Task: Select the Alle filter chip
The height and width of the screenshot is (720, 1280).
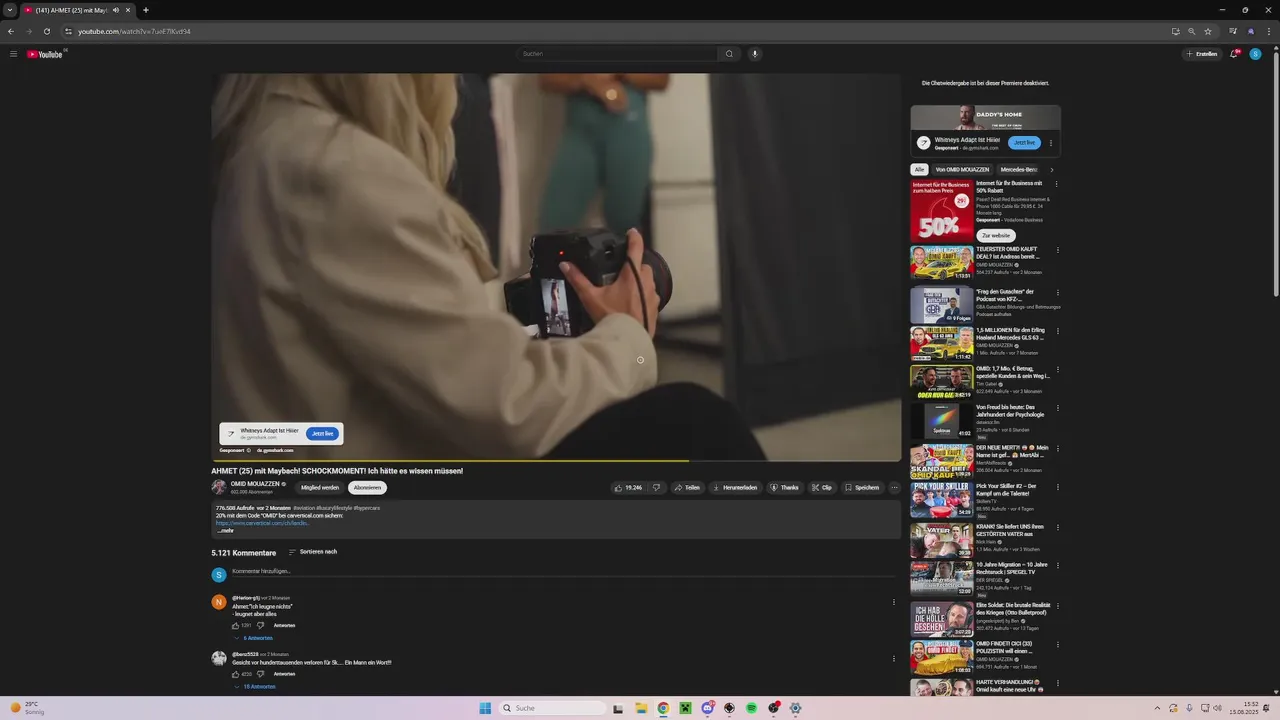Action: [920, 170]
